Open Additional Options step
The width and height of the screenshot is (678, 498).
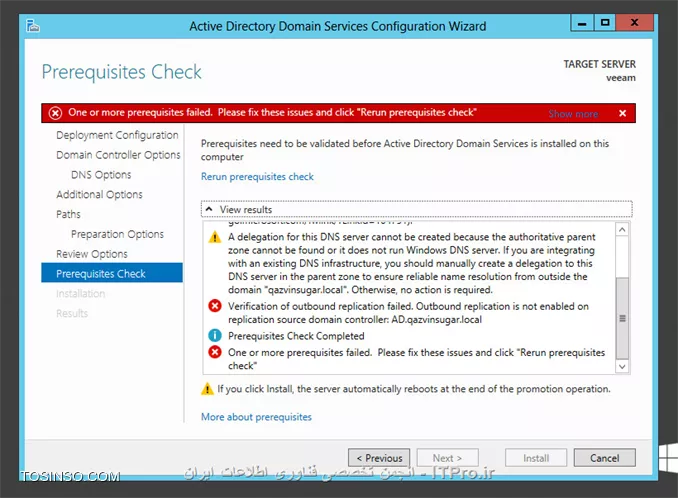click(x=99, y=195)
